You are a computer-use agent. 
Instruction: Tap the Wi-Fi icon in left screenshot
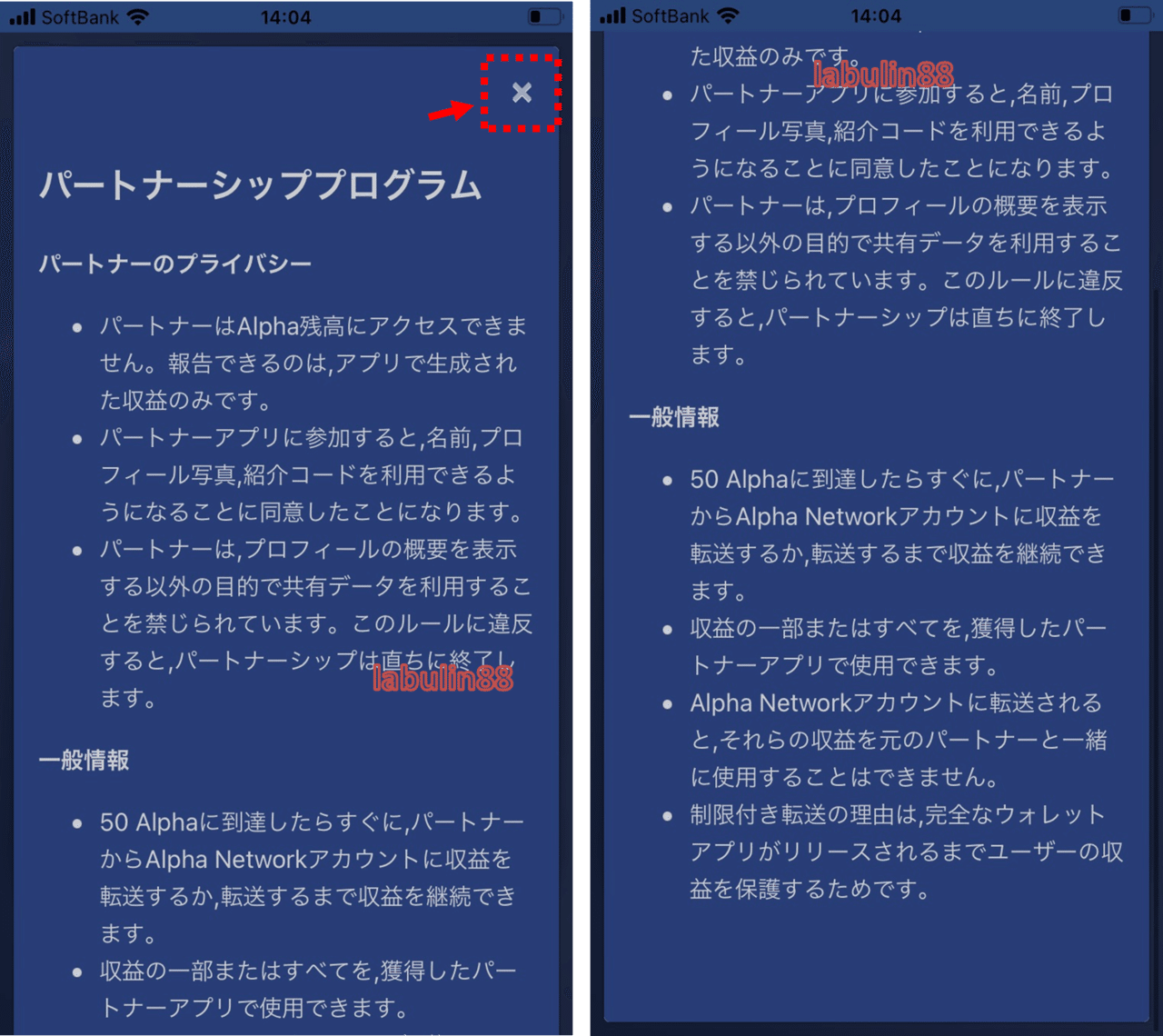137,16
